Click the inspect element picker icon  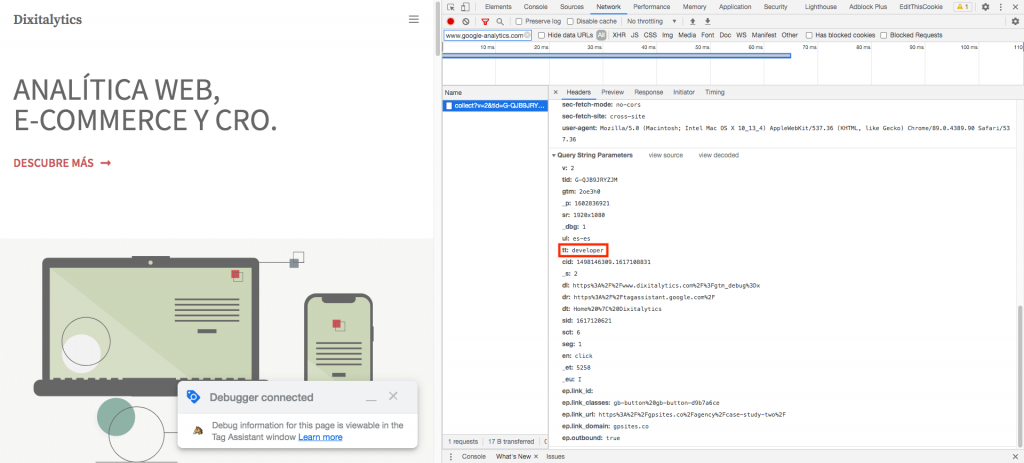tap(451, 7)
